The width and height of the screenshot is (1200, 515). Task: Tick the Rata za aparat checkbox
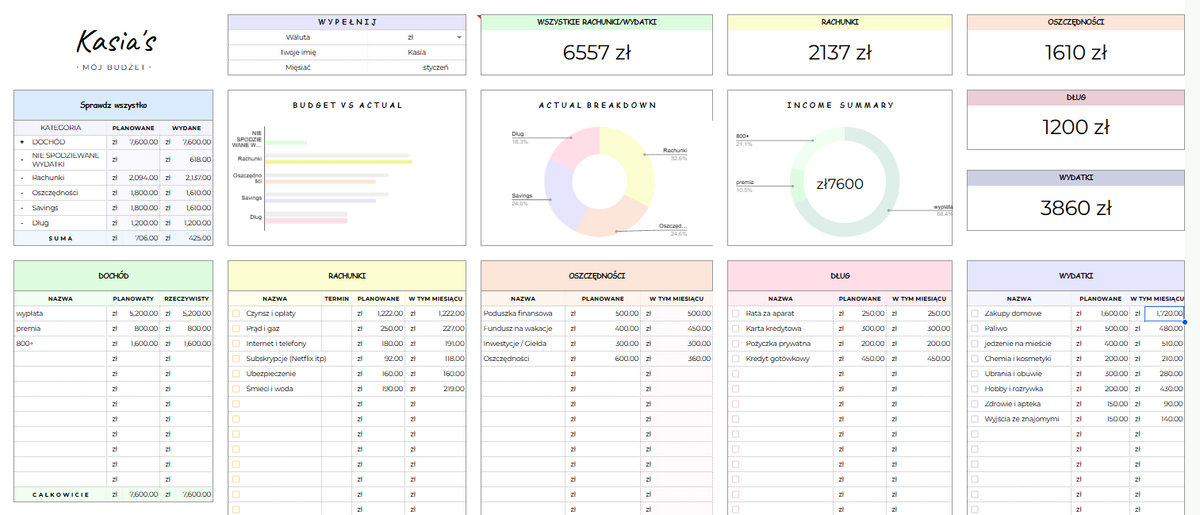coord(736,313)
